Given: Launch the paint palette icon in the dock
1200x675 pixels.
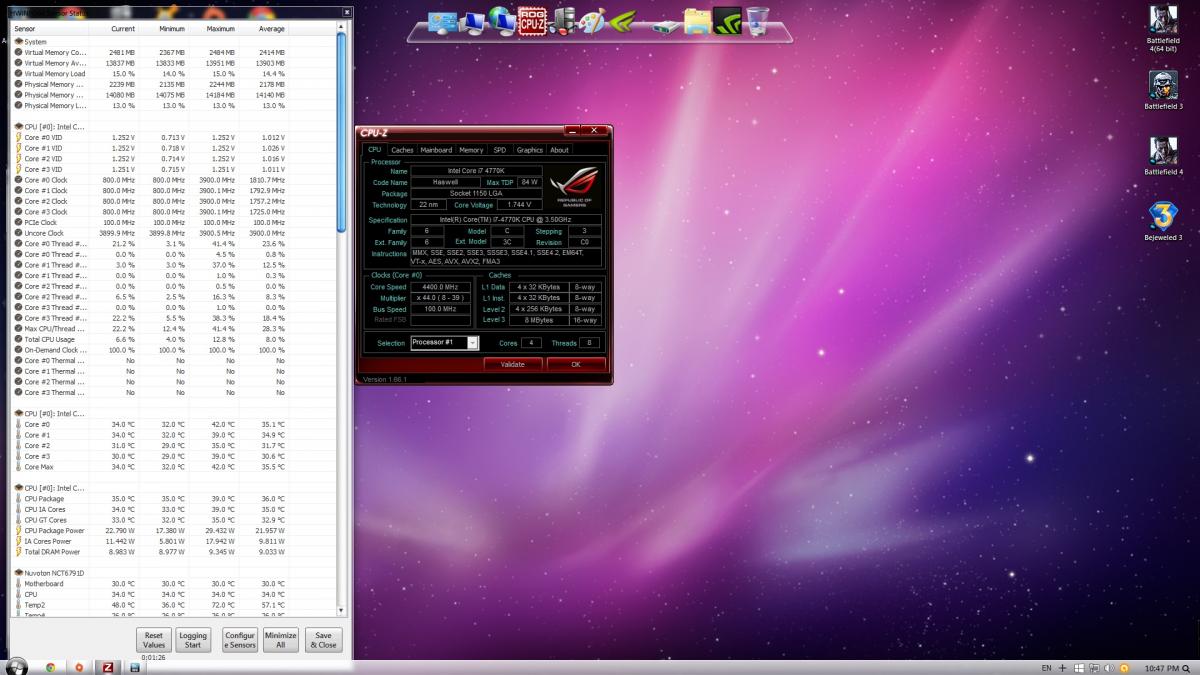Looking at the screenshot, I should point(593,20).
